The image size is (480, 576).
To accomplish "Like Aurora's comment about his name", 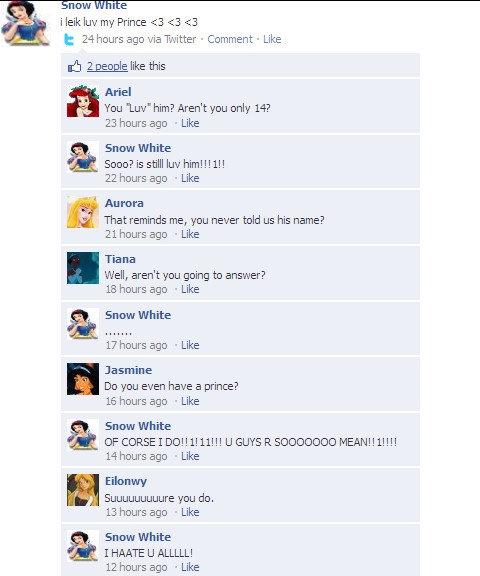I will (x=190, y=234).
